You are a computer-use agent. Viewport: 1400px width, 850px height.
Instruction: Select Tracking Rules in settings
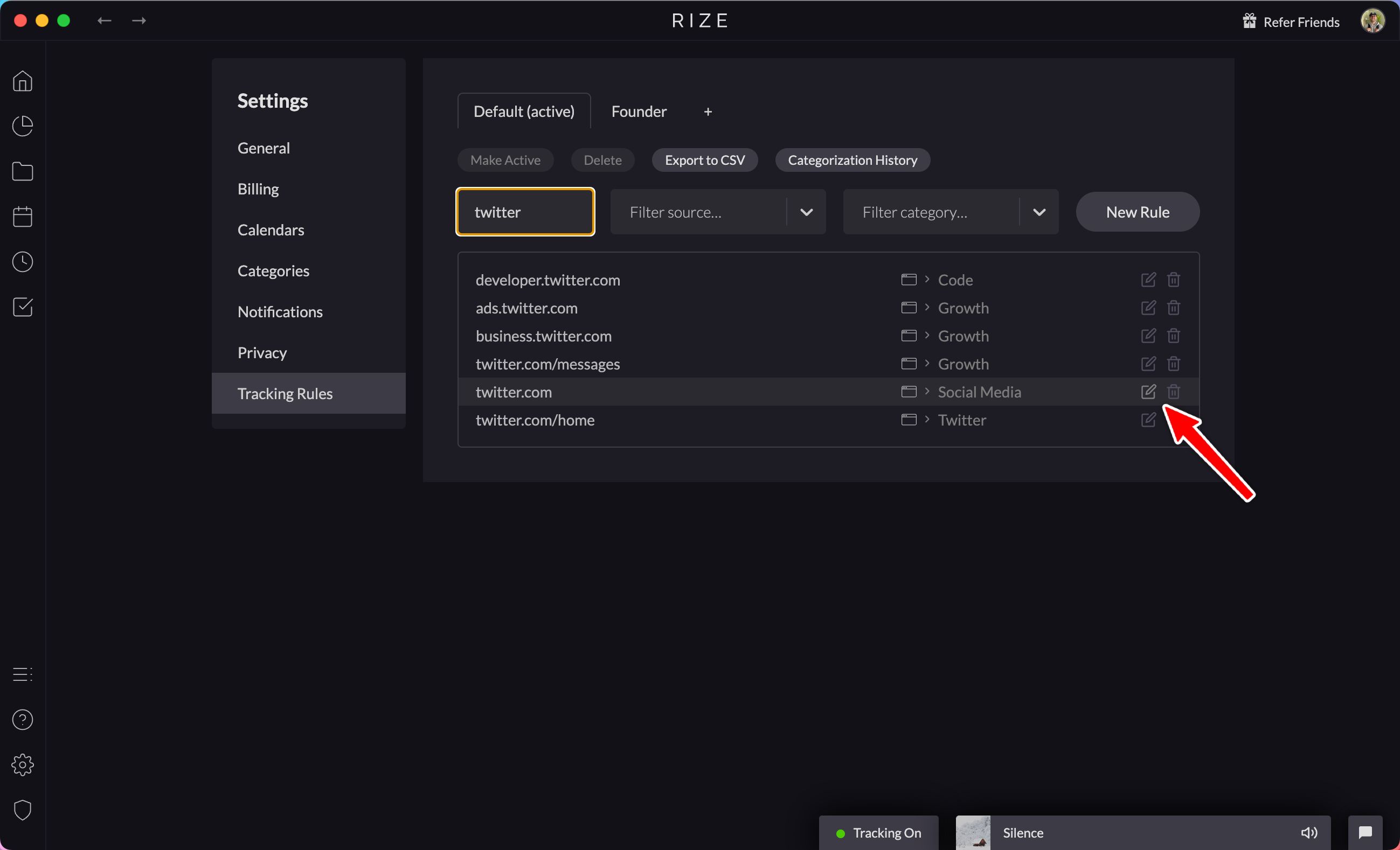(309, 393)
